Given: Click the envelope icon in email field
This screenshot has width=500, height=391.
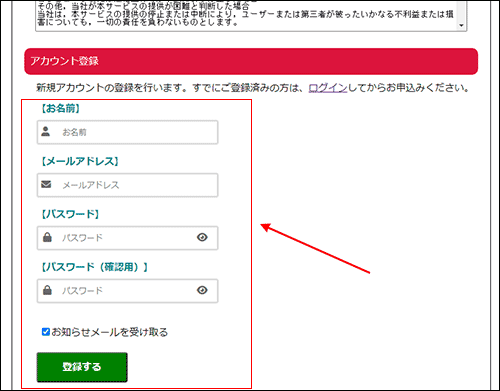Looking at the screenshot, I should click(x=46, y=184).
